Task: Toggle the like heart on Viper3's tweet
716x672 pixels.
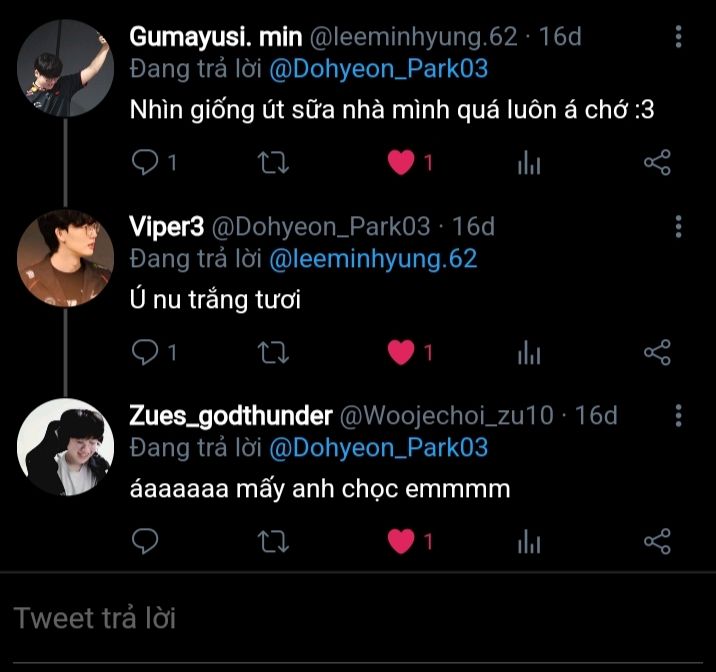Action: tap(401, 352)
